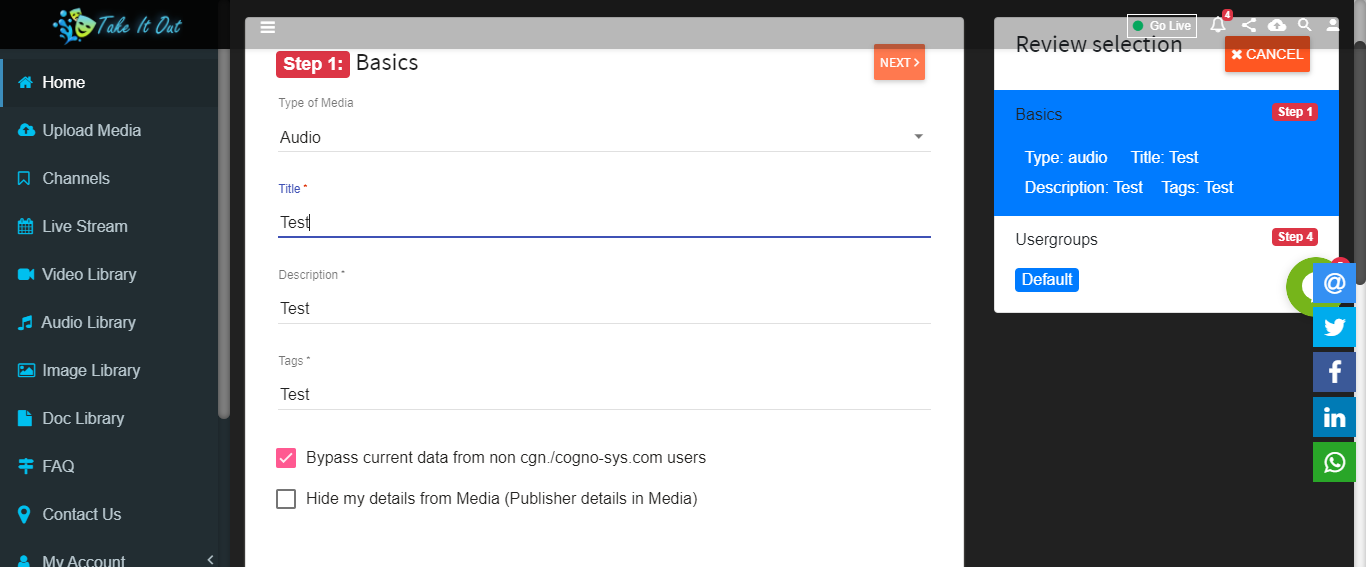The image size is (1366, 567).
Task: Open the Type of Media dropdown
Action: [x=604, y=137]
